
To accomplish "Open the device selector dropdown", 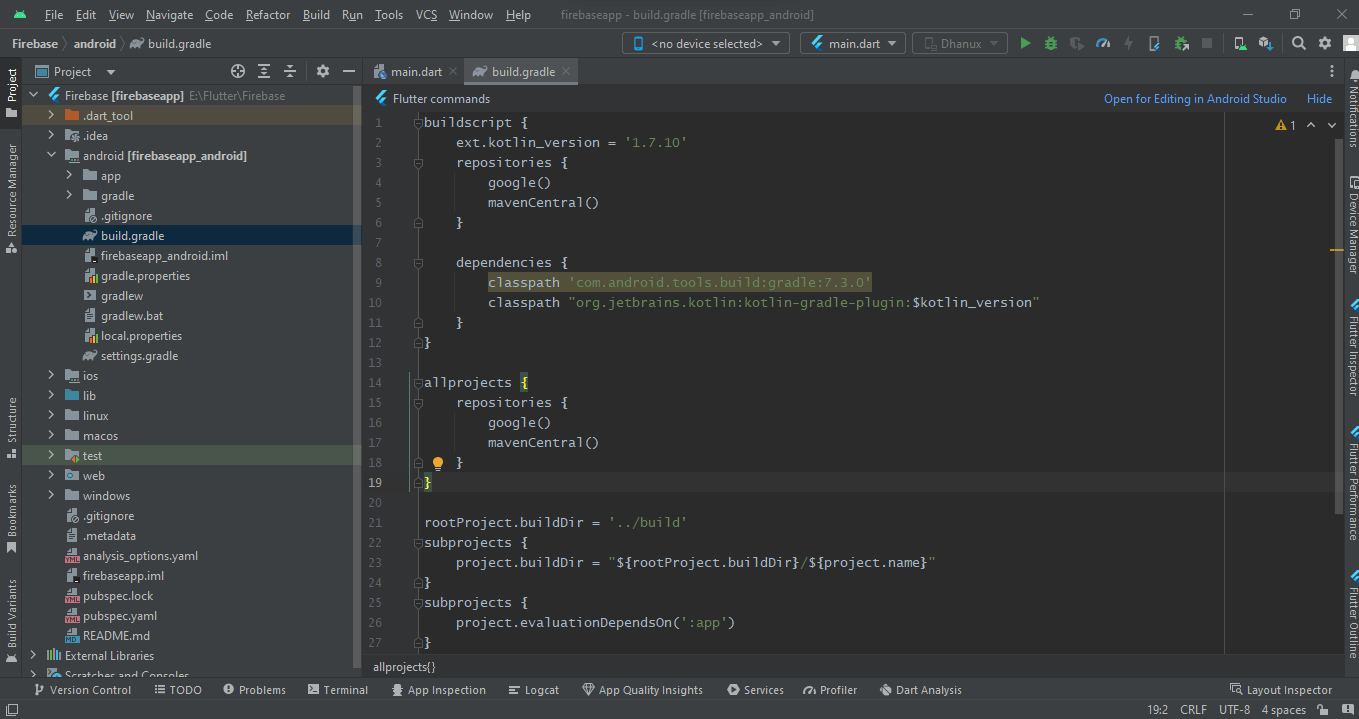I will click(x=706, y=44).
